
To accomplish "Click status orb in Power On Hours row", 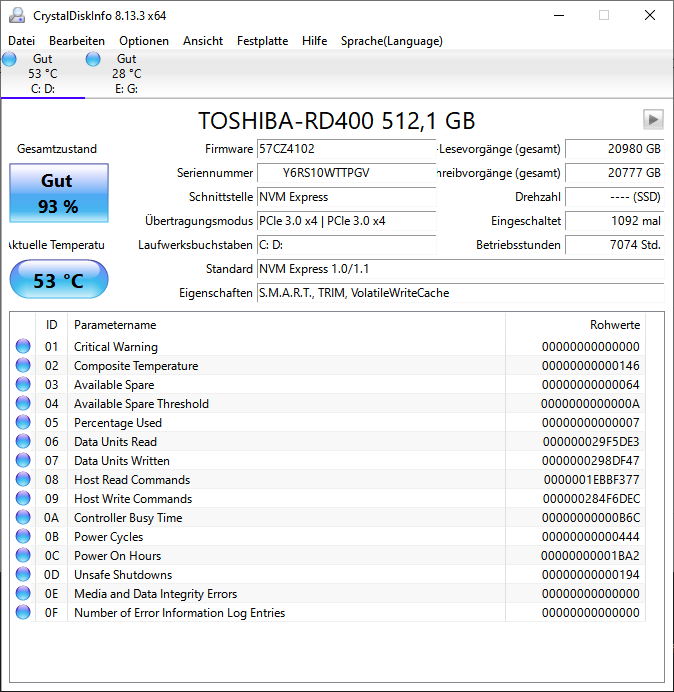I will click(x=23, y=555).
